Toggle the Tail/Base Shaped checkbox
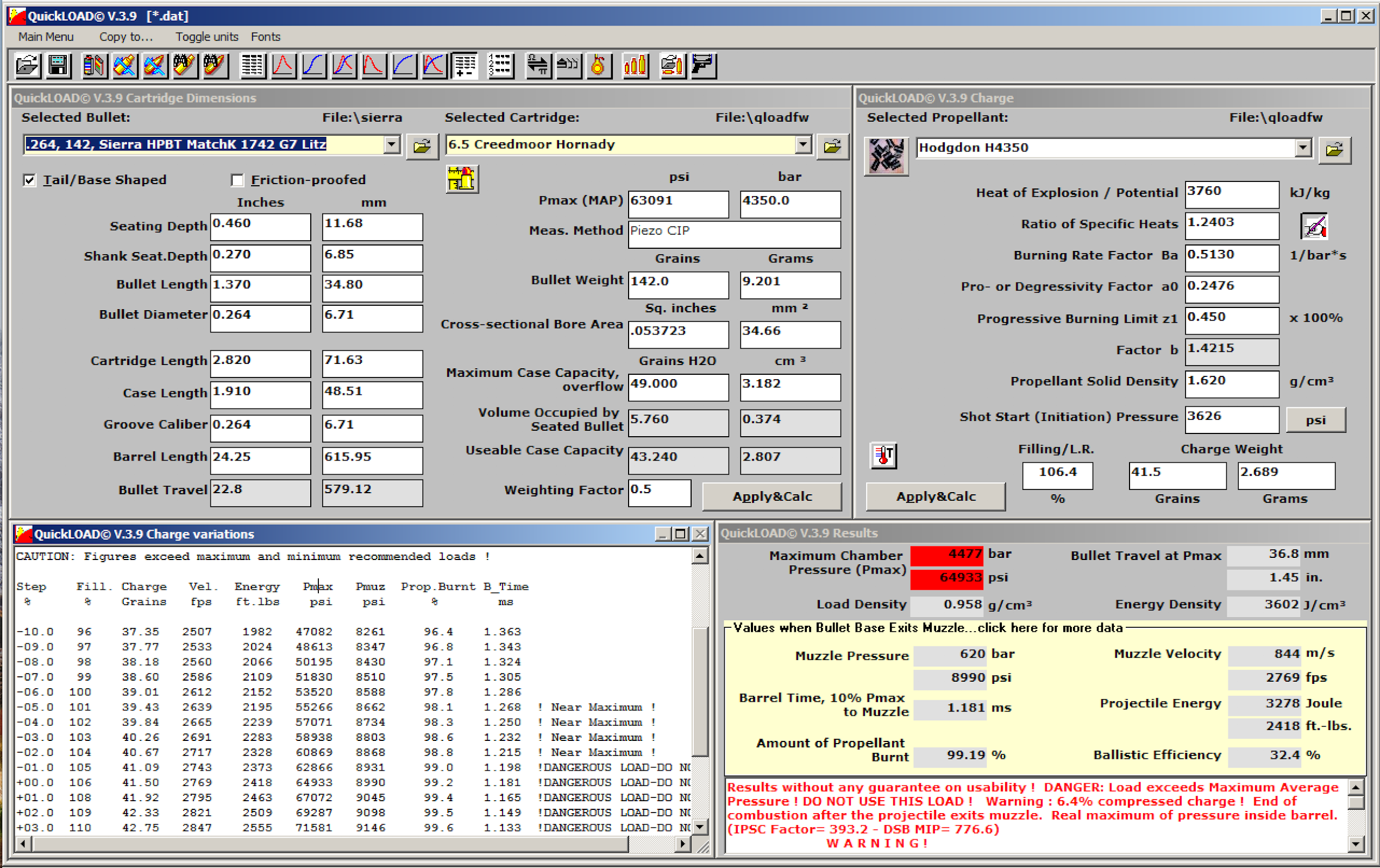 coord(30,180)
